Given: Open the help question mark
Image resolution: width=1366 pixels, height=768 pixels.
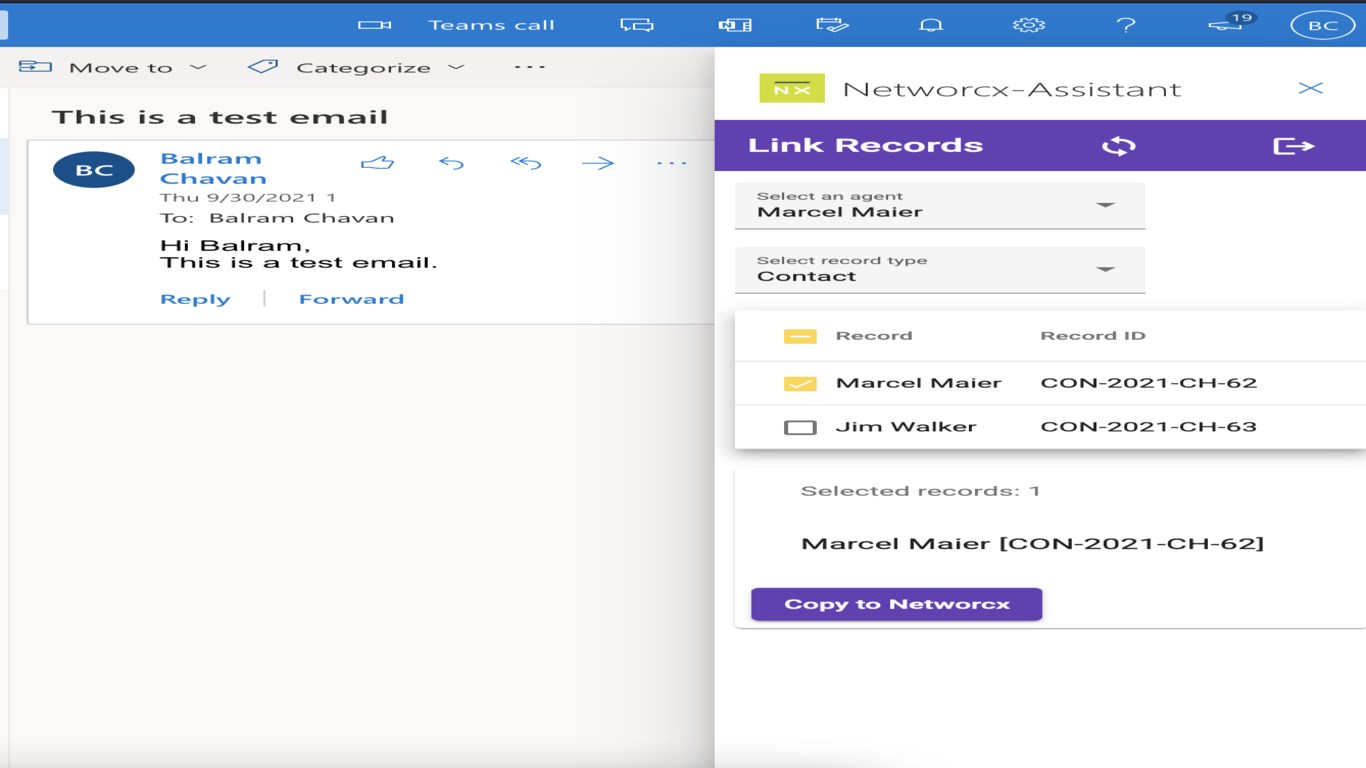Looking at the screenshot, I should (x=1126, y=25).
